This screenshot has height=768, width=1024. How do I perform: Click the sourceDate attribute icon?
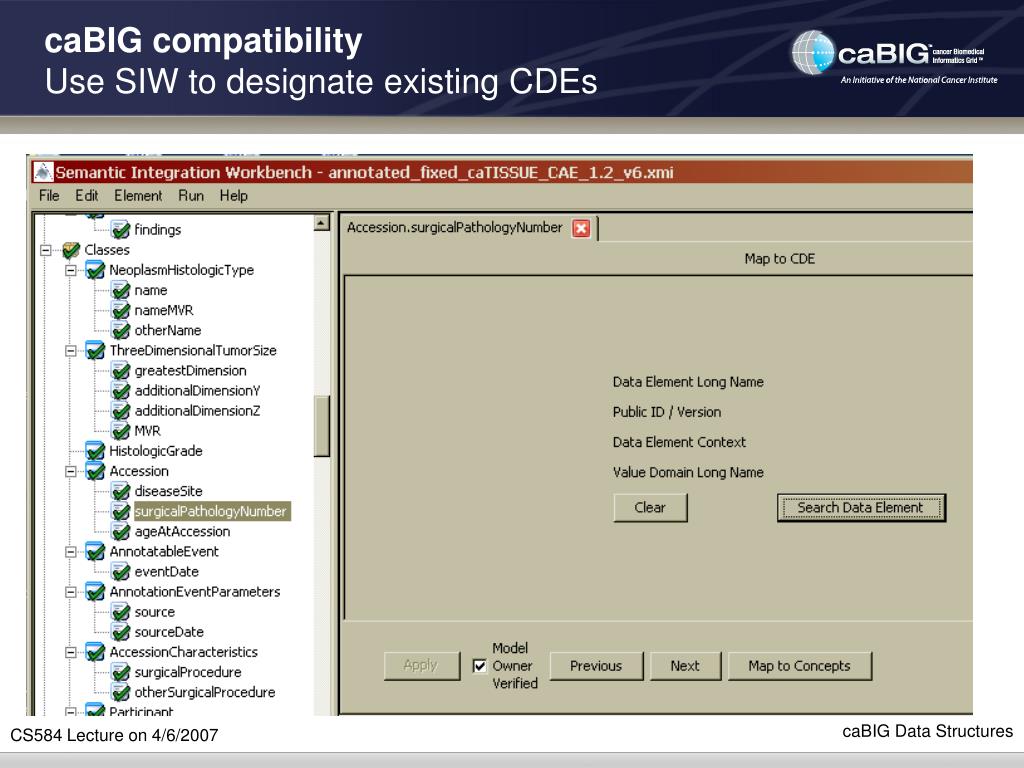click(121, 632)
